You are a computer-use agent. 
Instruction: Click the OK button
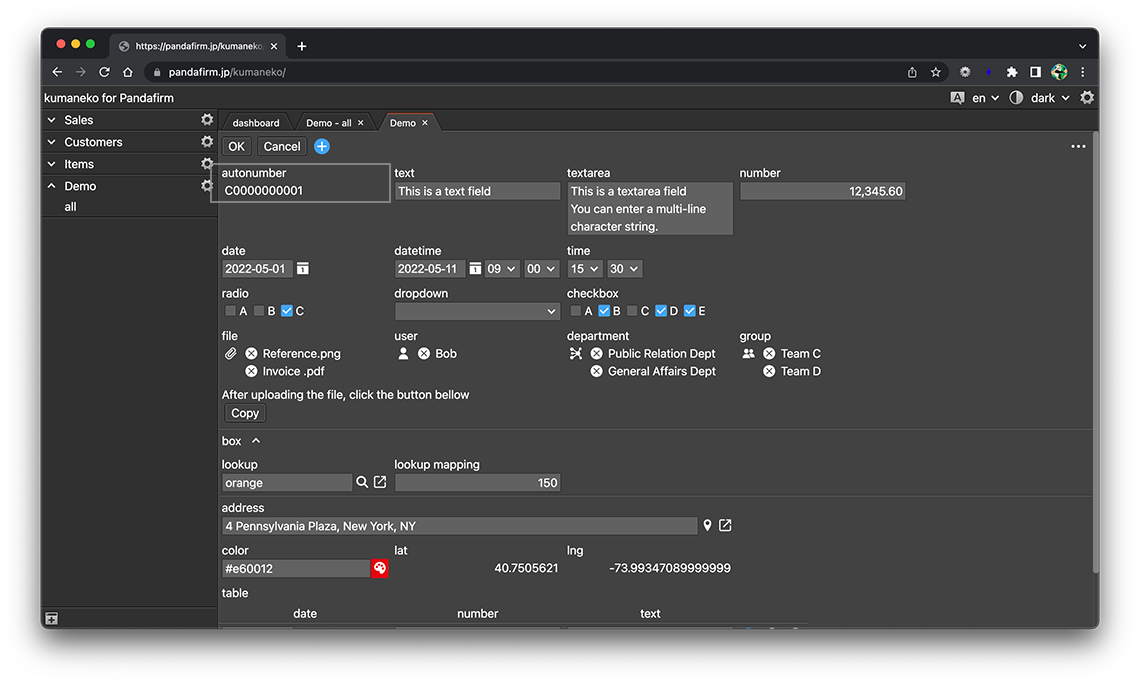tap(236, 147)
